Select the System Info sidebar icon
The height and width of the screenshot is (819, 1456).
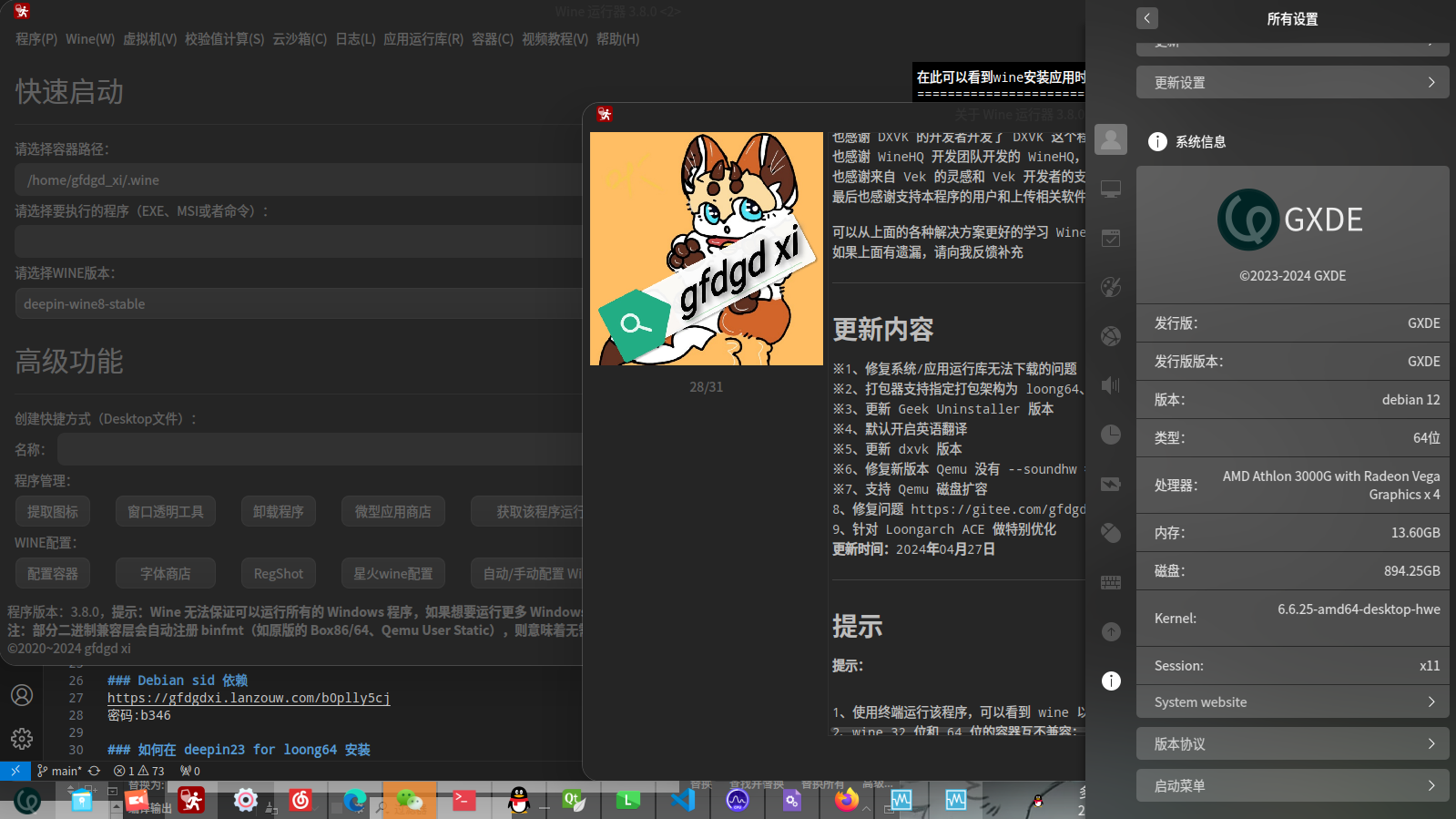tap(1111, 681)
